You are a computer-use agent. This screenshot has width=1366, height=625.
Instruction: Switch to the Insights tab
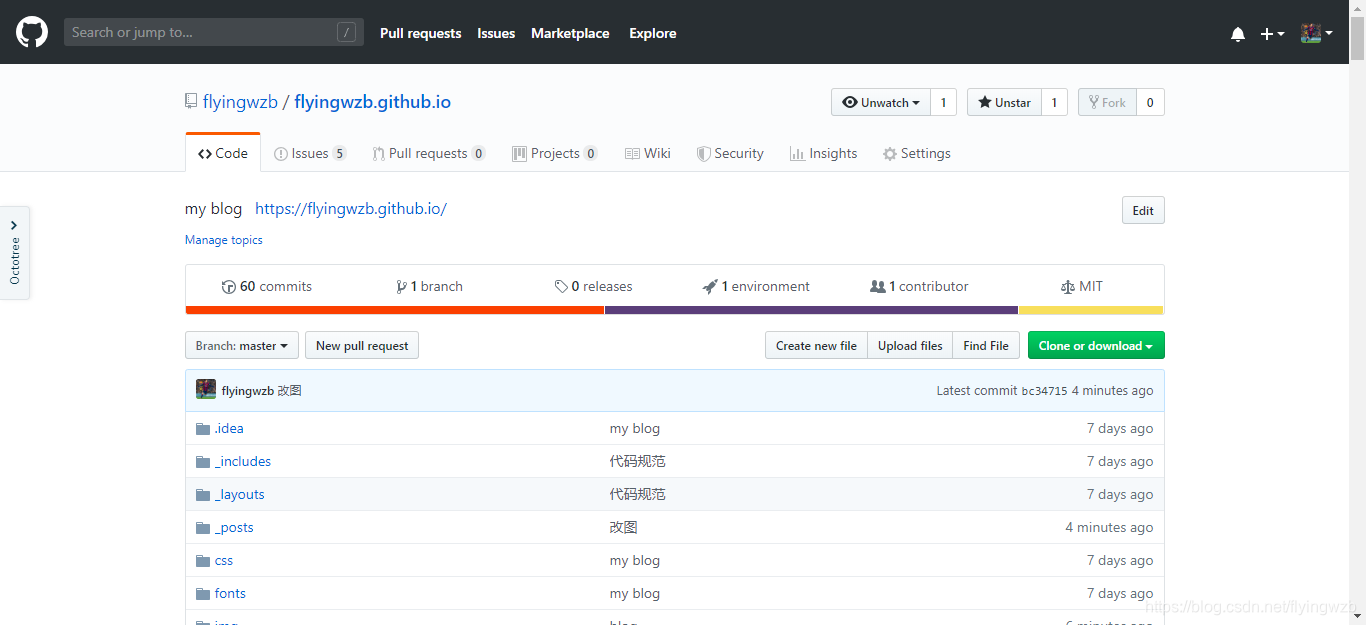click(x=823, y=153)
